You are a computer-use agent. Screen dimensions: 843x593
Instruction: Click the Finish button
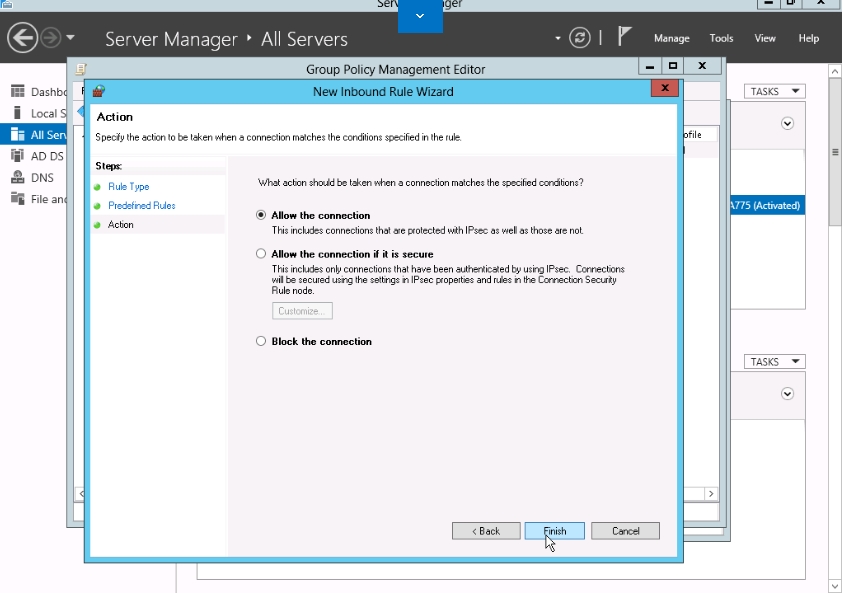tap(555, 531)
